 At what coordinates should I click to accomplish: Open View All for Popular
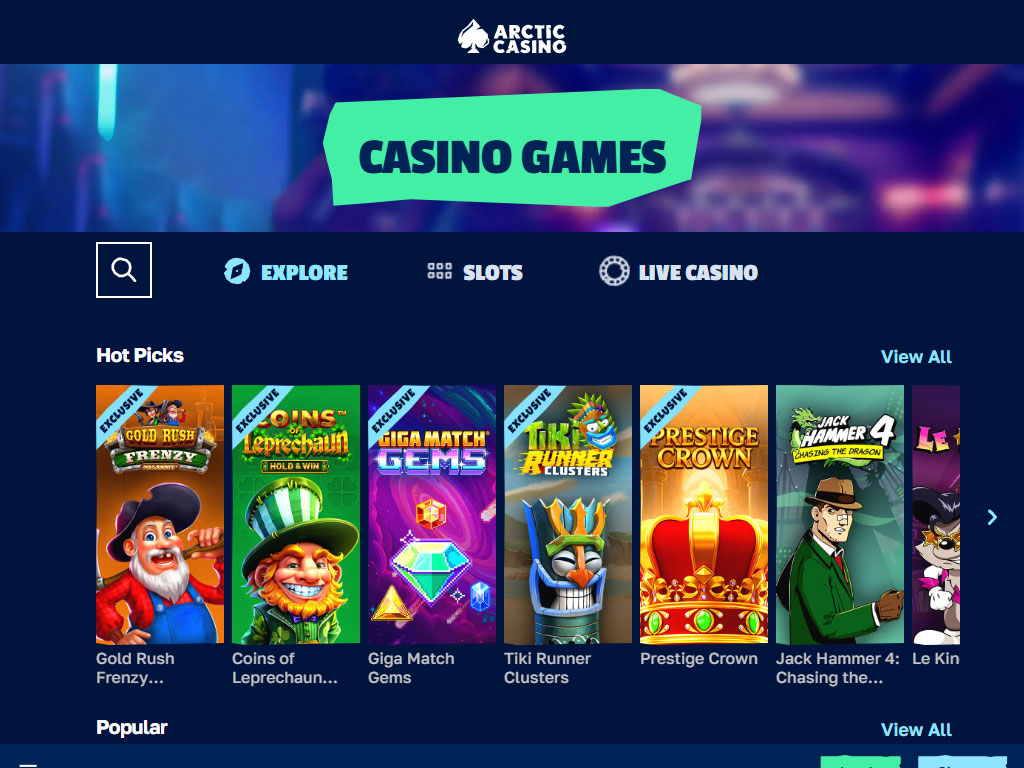pos(916,729)
